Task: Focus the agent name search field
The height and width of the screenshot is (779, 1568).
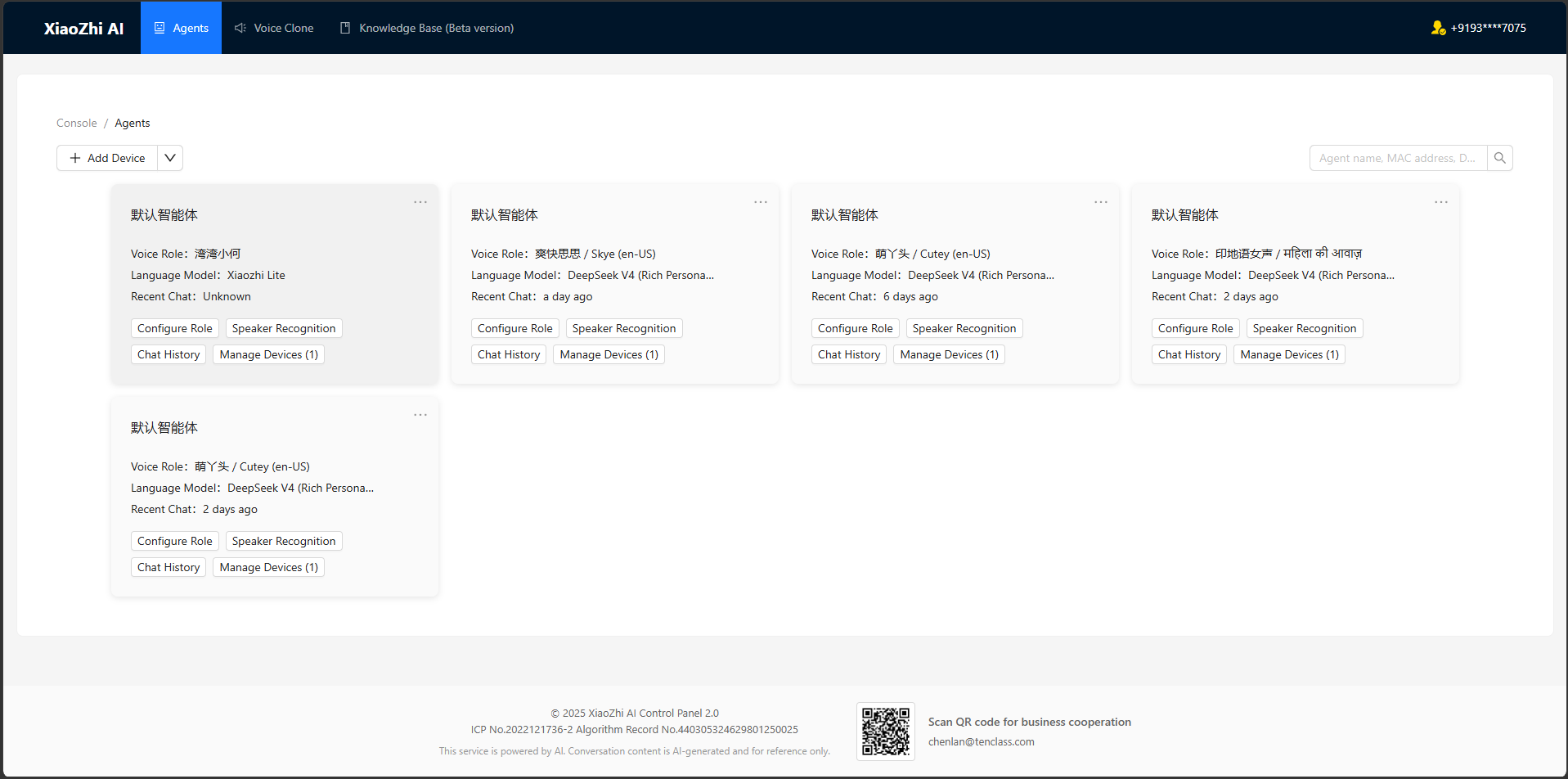Action: click(x=1398, y=158)
